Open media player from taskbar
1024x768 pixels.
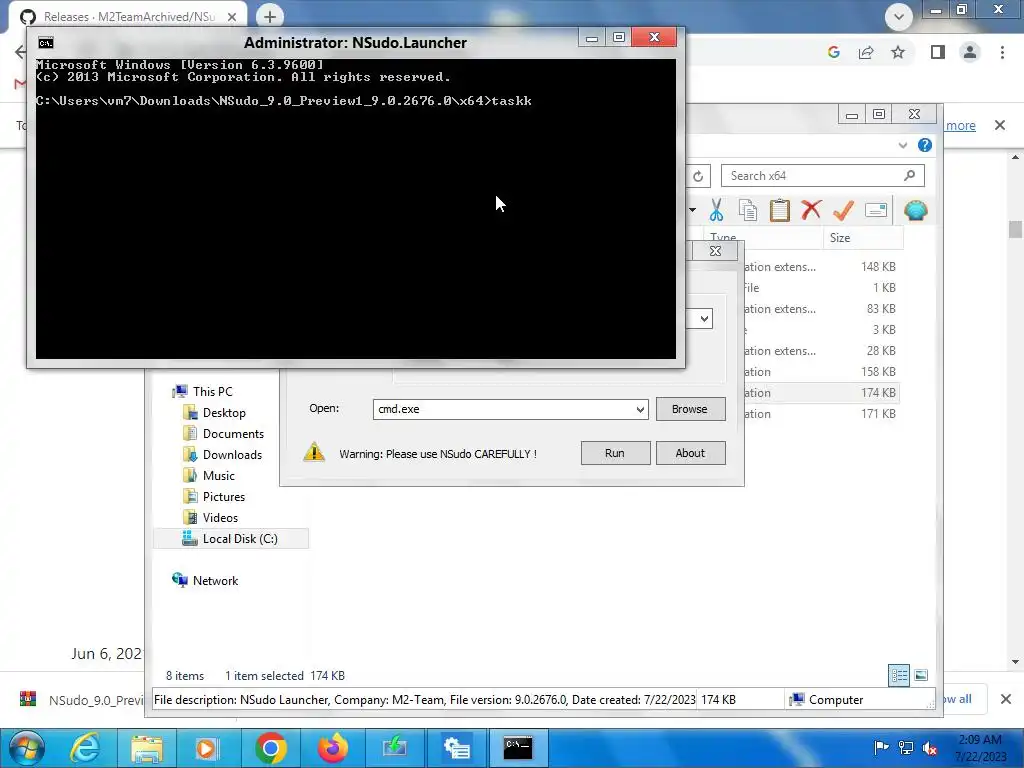(207, 748)
